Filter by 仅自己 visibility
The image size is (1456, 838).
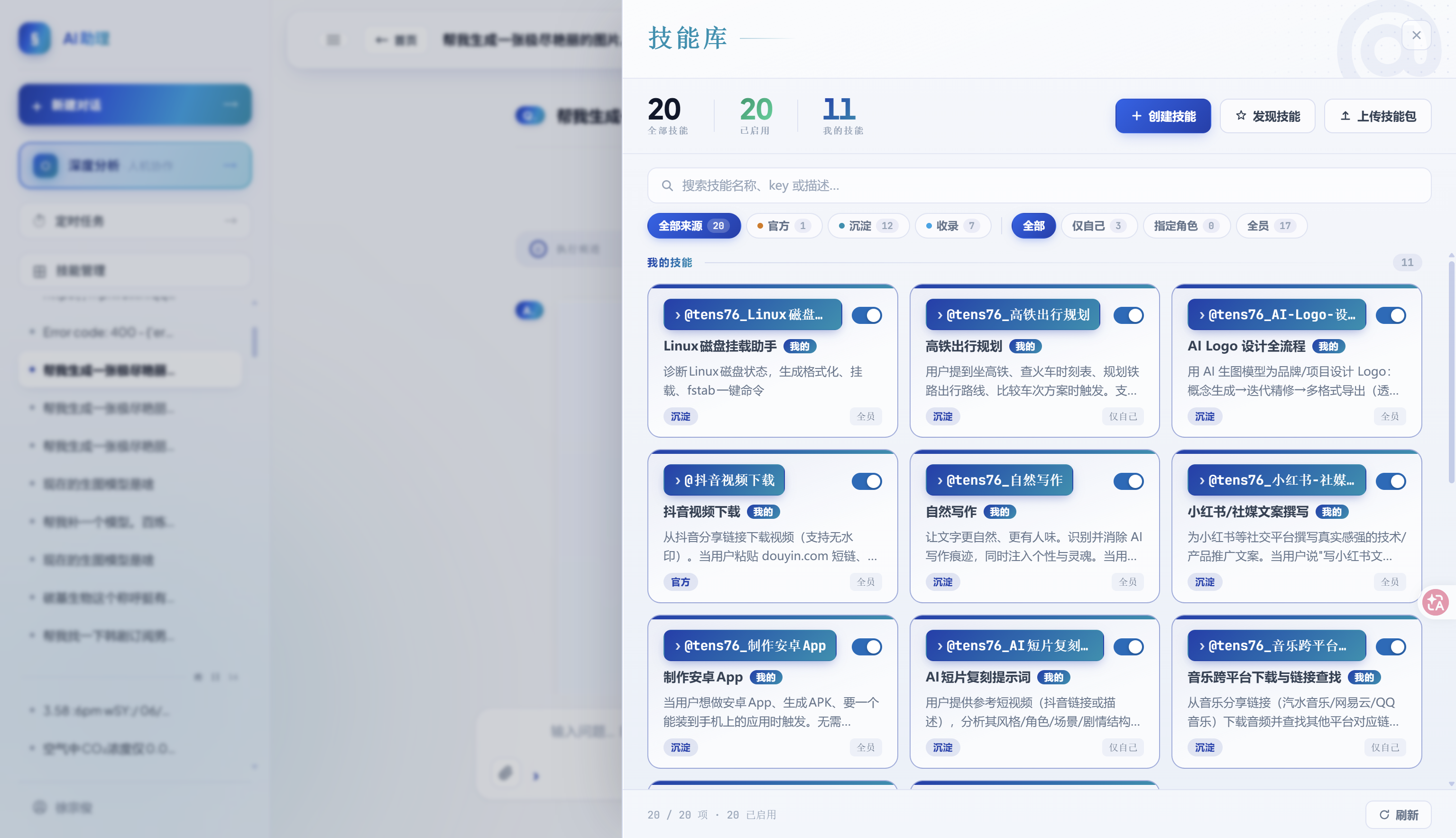click(x=1098, y=226)
